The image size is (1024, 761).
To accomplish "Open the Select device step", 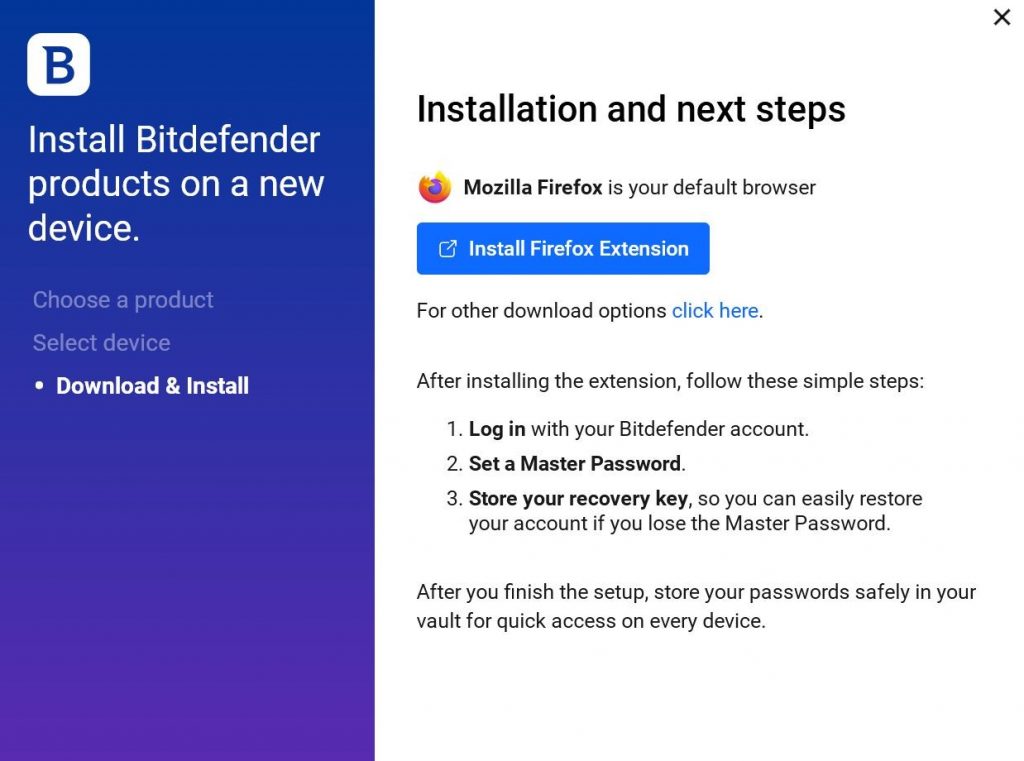I will coord(101,343).
